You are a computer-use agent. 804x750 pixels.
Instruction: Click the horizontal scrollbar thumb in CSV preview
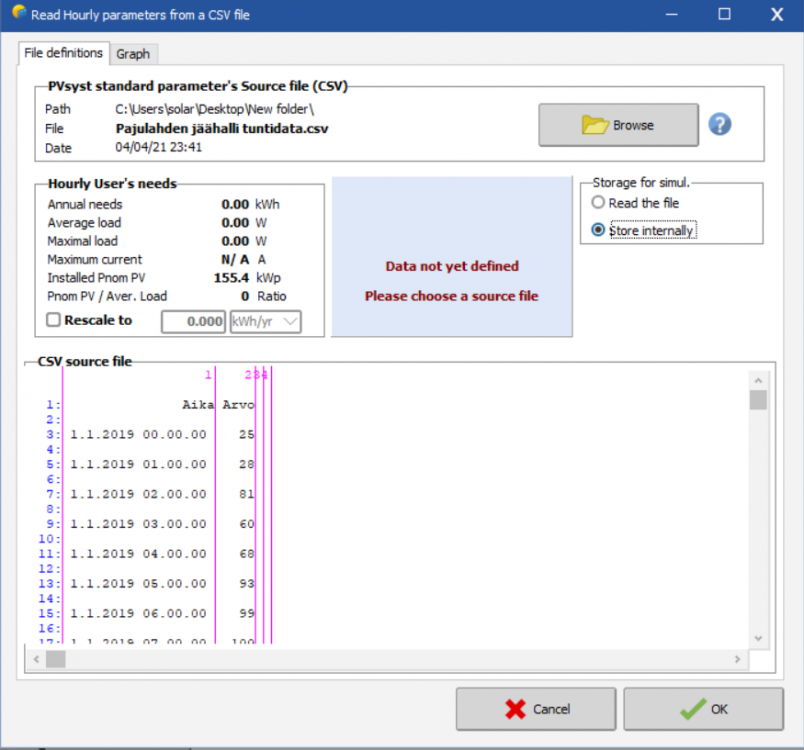[55, 659]
